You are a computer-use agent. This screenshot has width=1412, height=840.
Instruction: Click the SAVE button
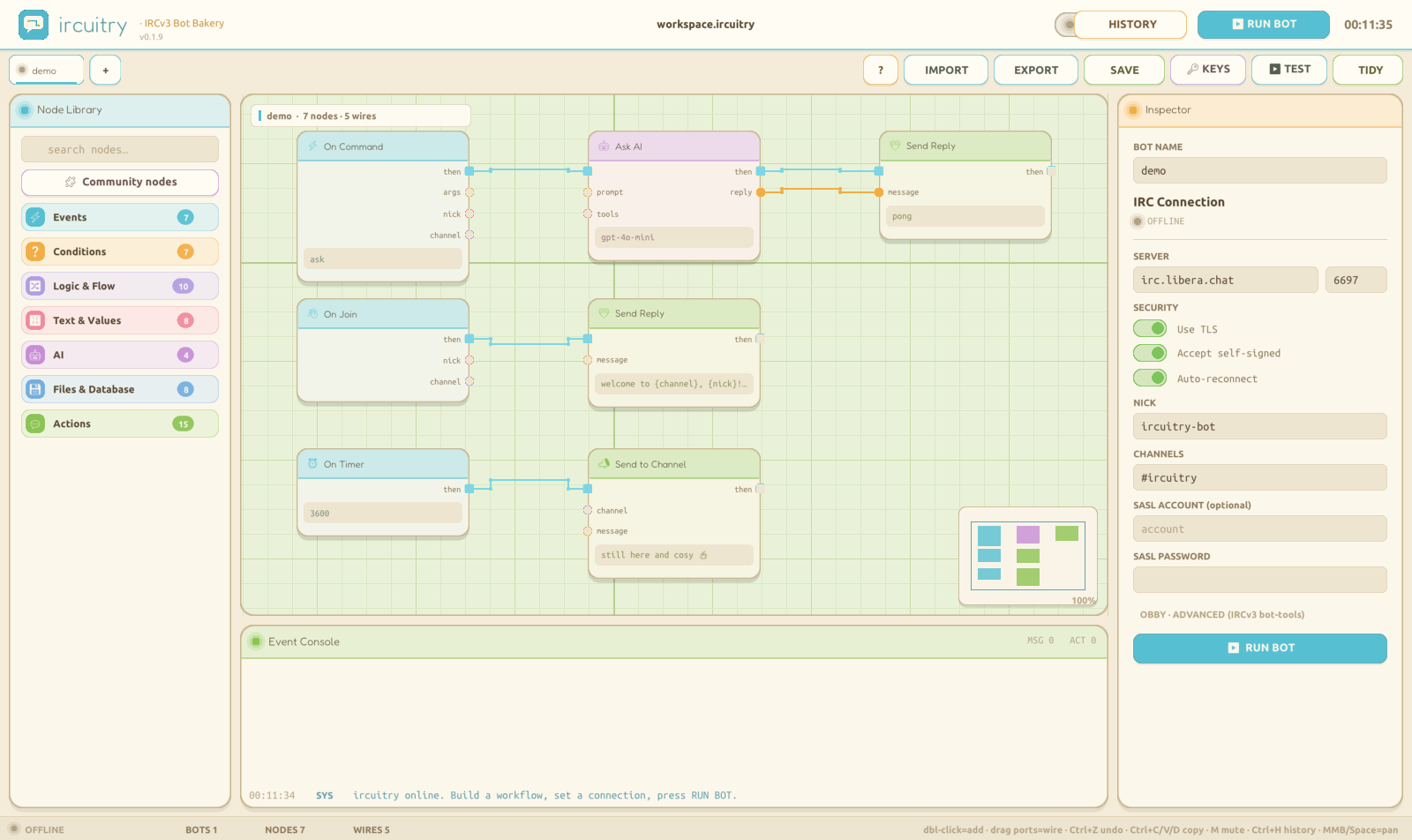[x=1124, y=70]
